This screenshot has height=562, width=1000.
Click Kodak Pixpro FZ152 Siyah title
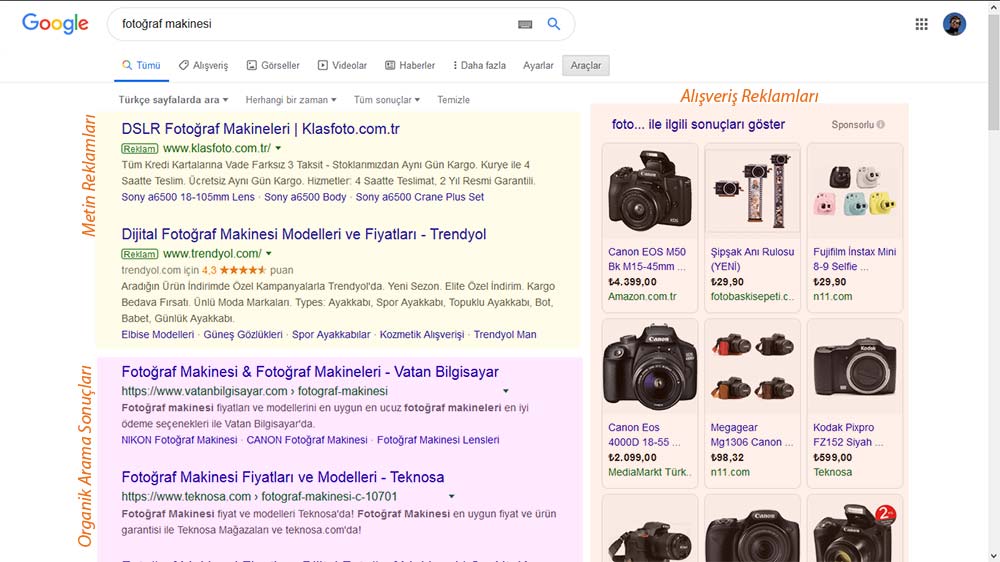pyautogui.click(x=848, y=434)
